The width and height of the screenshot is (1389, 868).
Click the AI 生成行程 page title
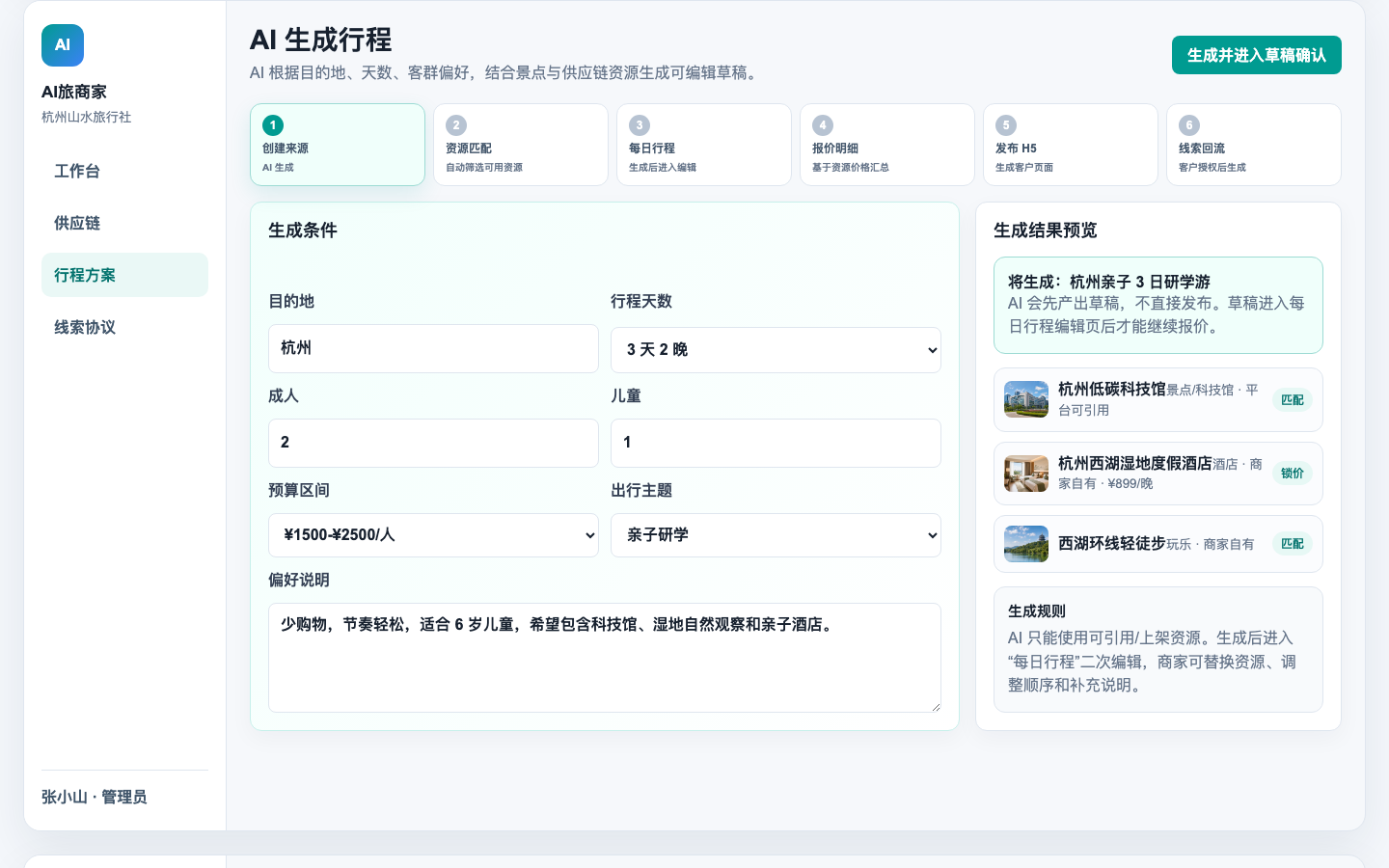tap(321, 40)
